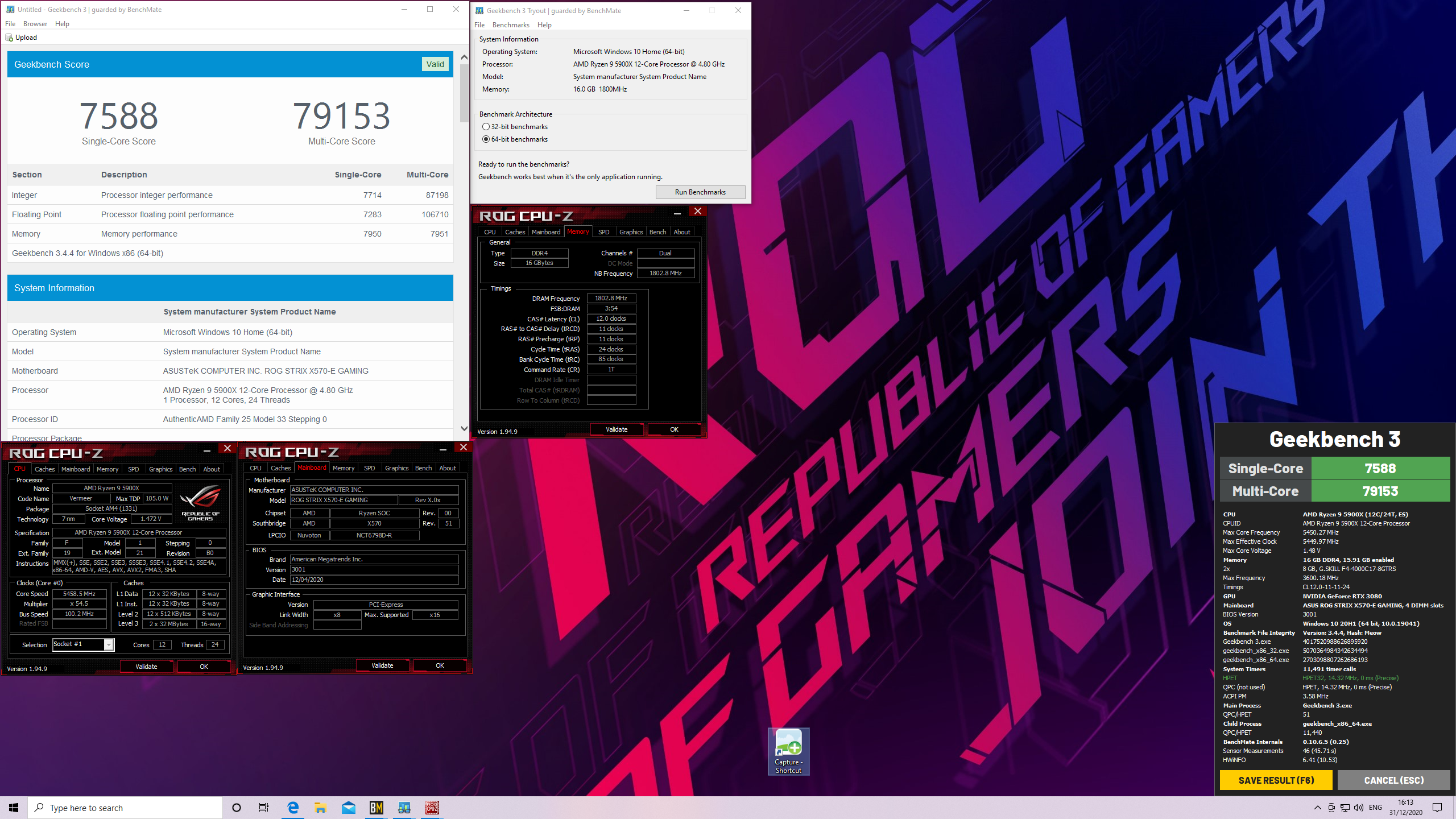Click the Type here to search box
Screen dimensions: 1456x819
[125, 808]
